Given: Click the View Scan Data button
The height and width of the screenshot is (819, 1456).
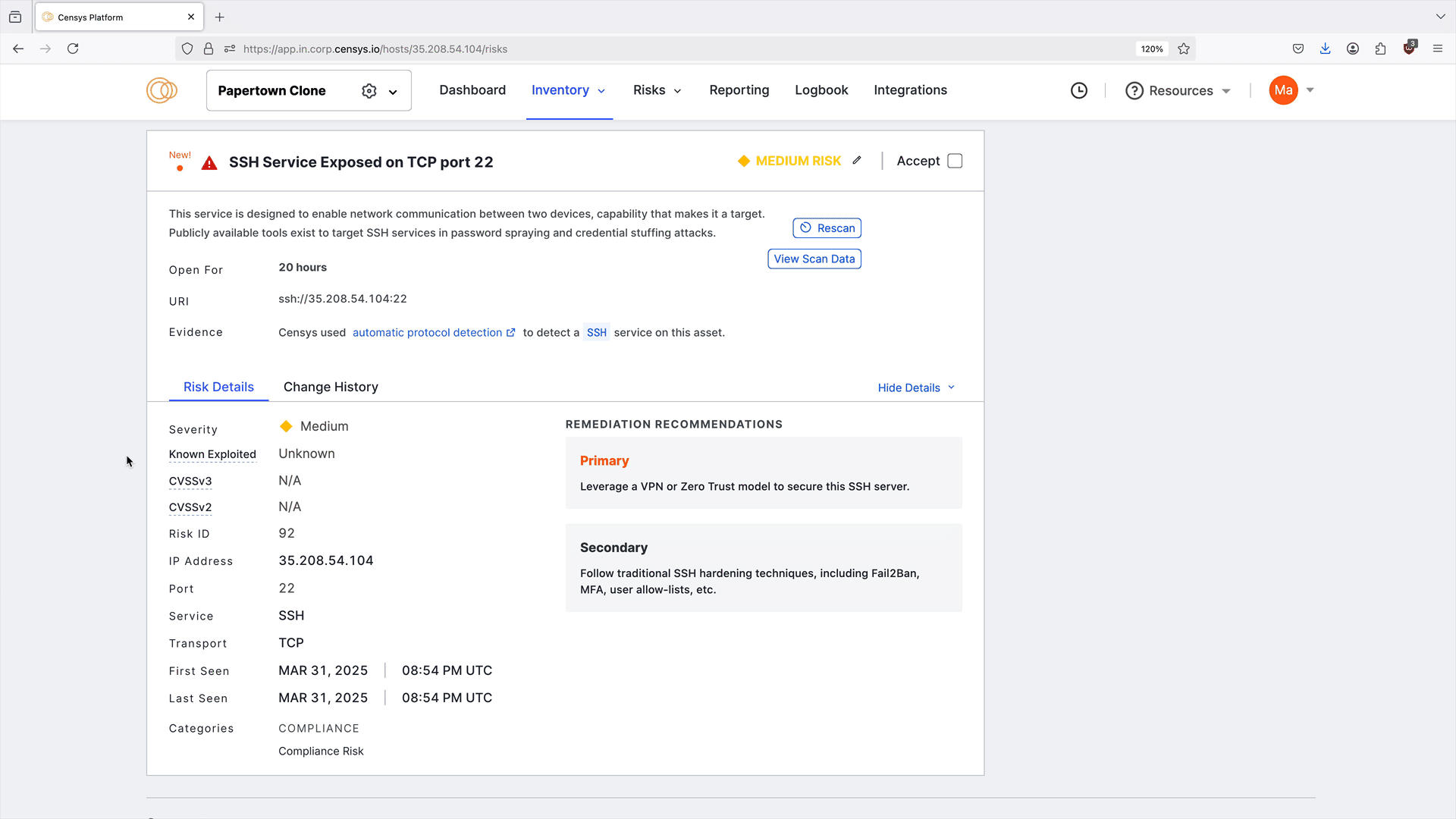Looking at the screenshot, I should pyautogui.click(x=814, y=259).
